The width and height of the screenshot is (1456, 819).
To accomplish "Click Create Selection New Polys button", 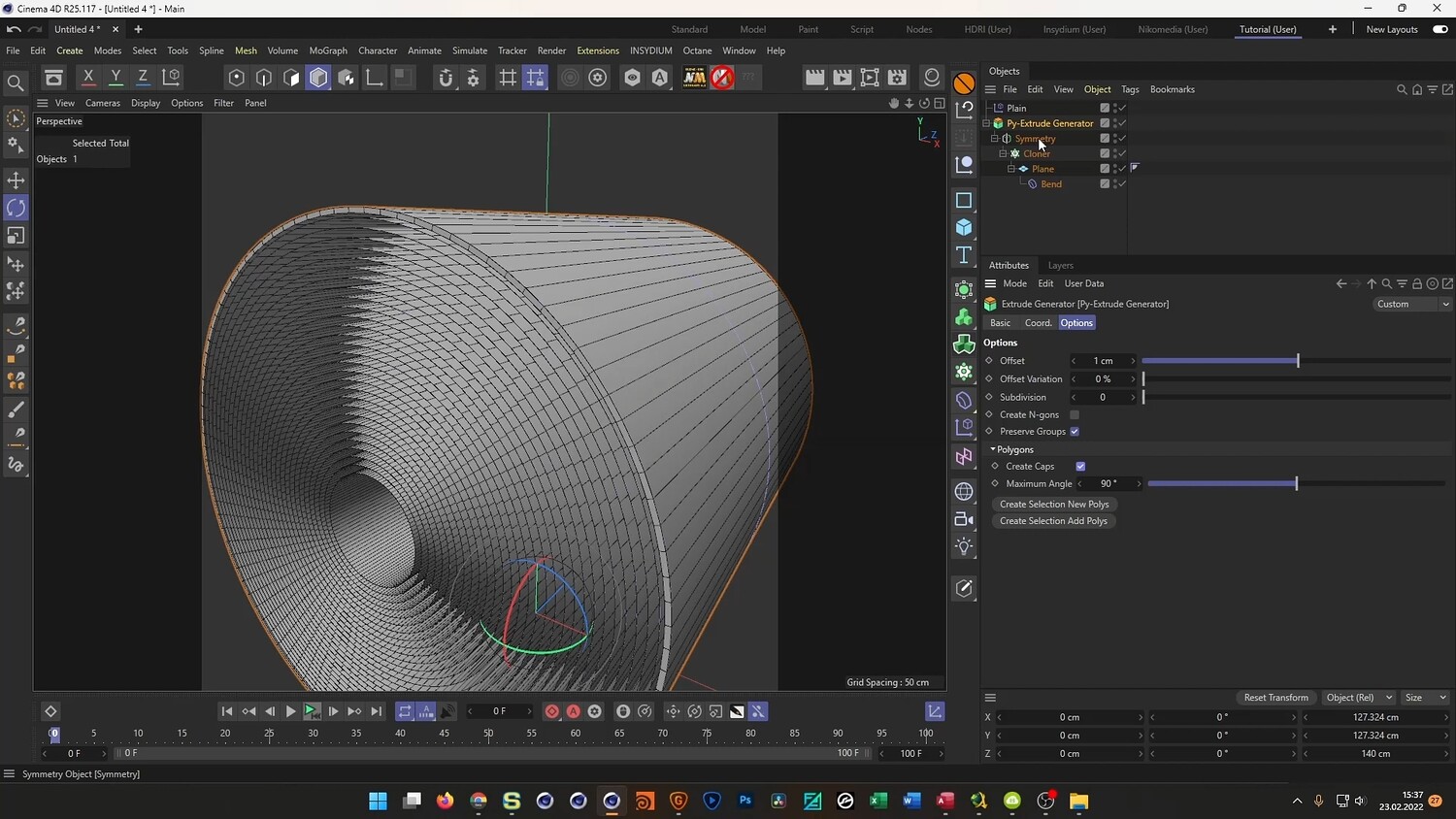I will tap(1054, 505).
